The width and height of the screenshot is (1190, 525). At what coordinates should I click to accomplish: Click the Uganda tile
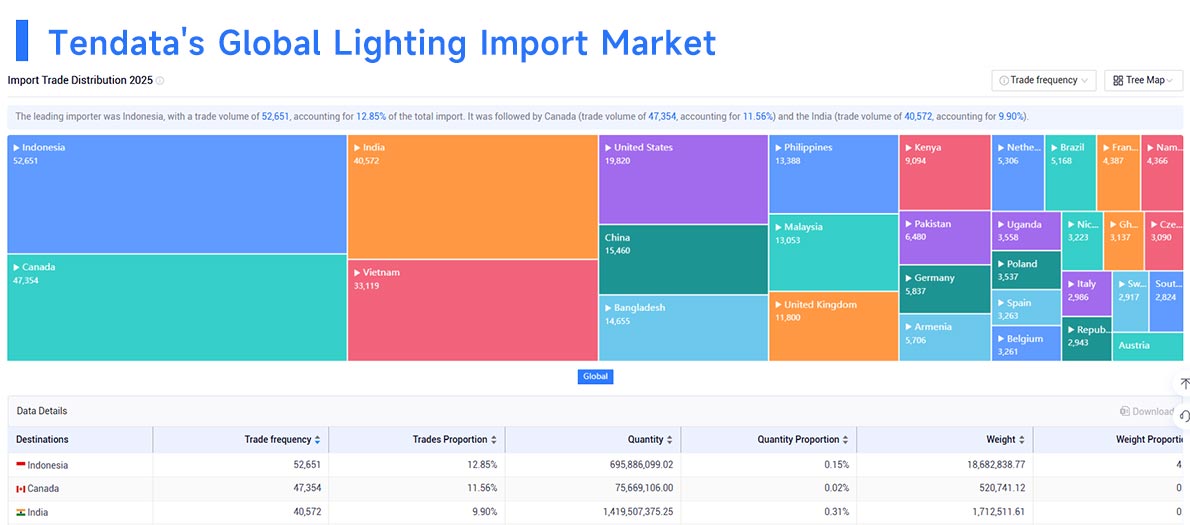click(x=1026, y=231)
